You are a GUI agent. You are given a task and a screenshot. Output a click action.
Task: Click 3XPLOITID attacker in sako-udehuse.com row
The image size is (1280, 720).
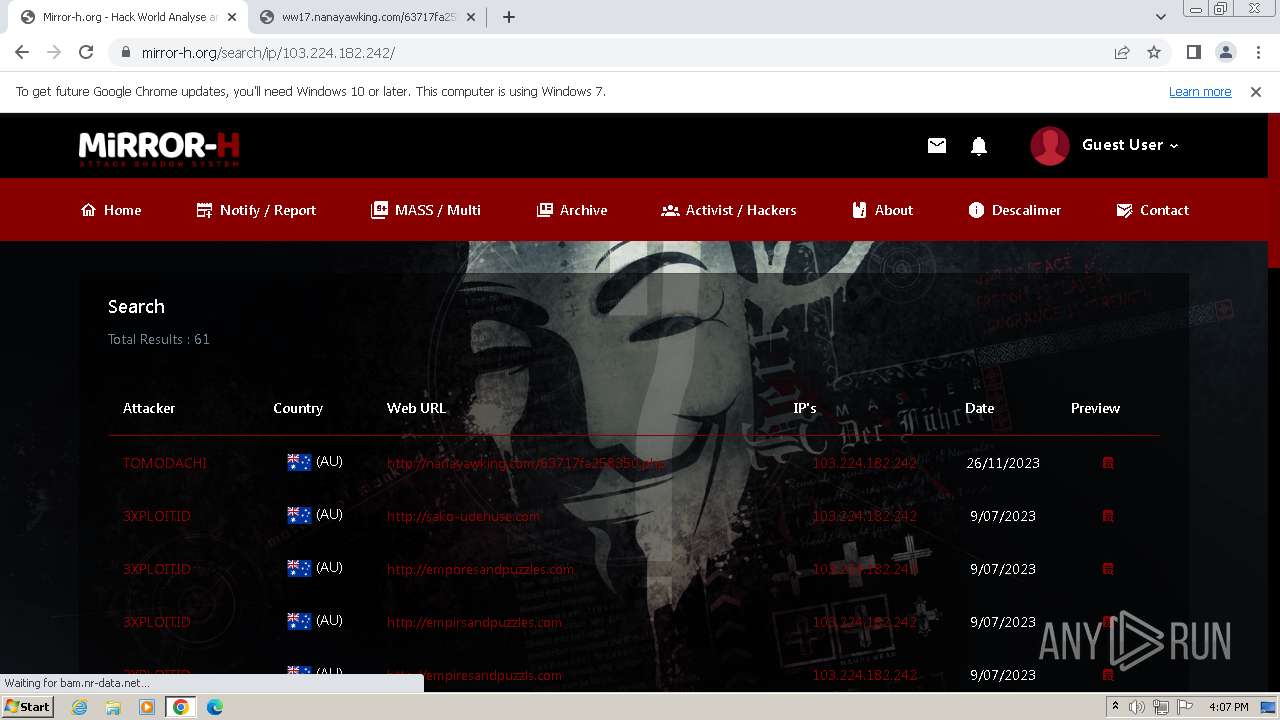tap(157, 516)
